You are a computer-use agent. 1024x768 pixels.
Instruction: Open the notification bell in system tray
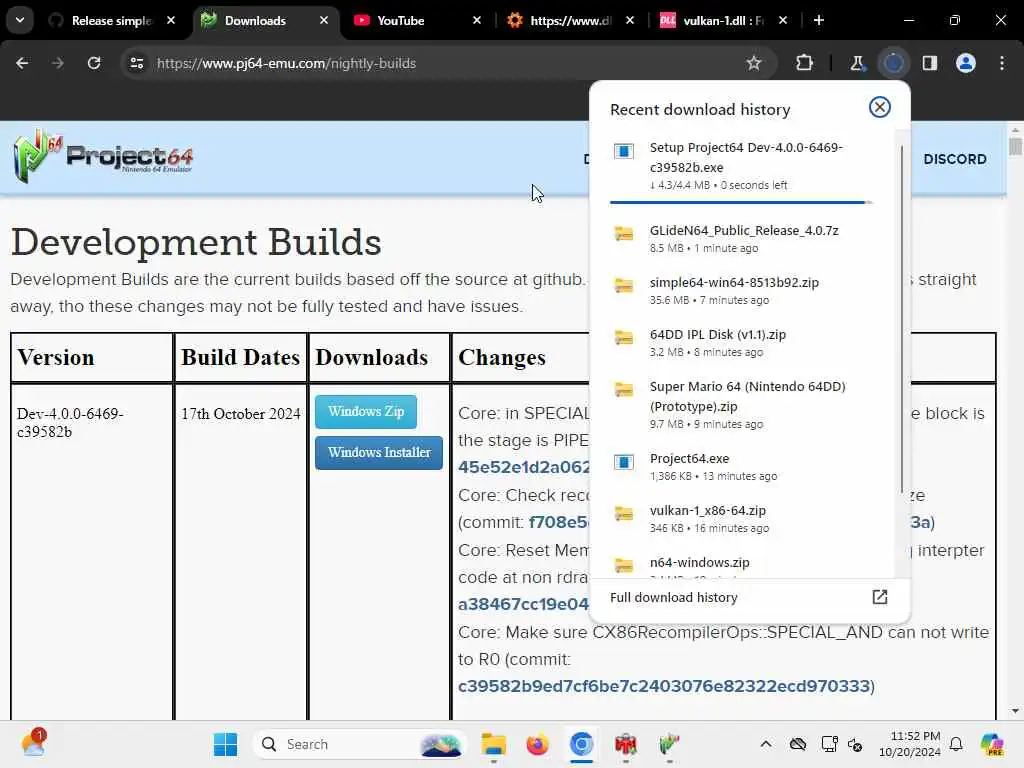pyautogui.click(x=956, y=744)
